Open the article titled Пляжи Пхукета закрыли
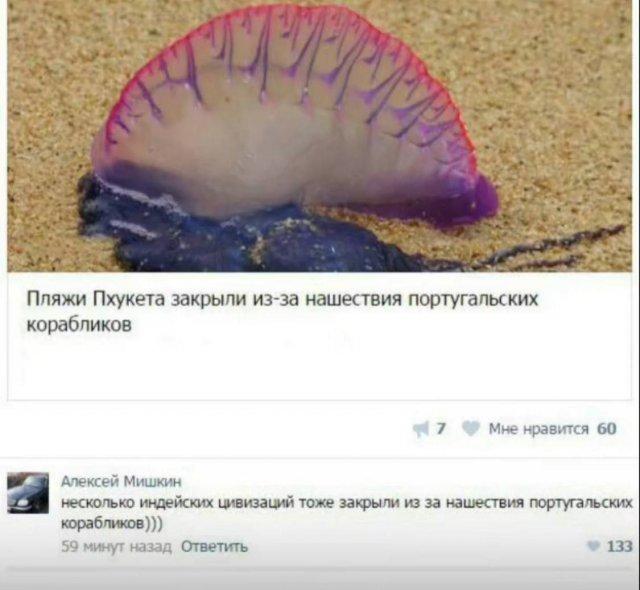 pyautogui.click(x=282, y=312)
